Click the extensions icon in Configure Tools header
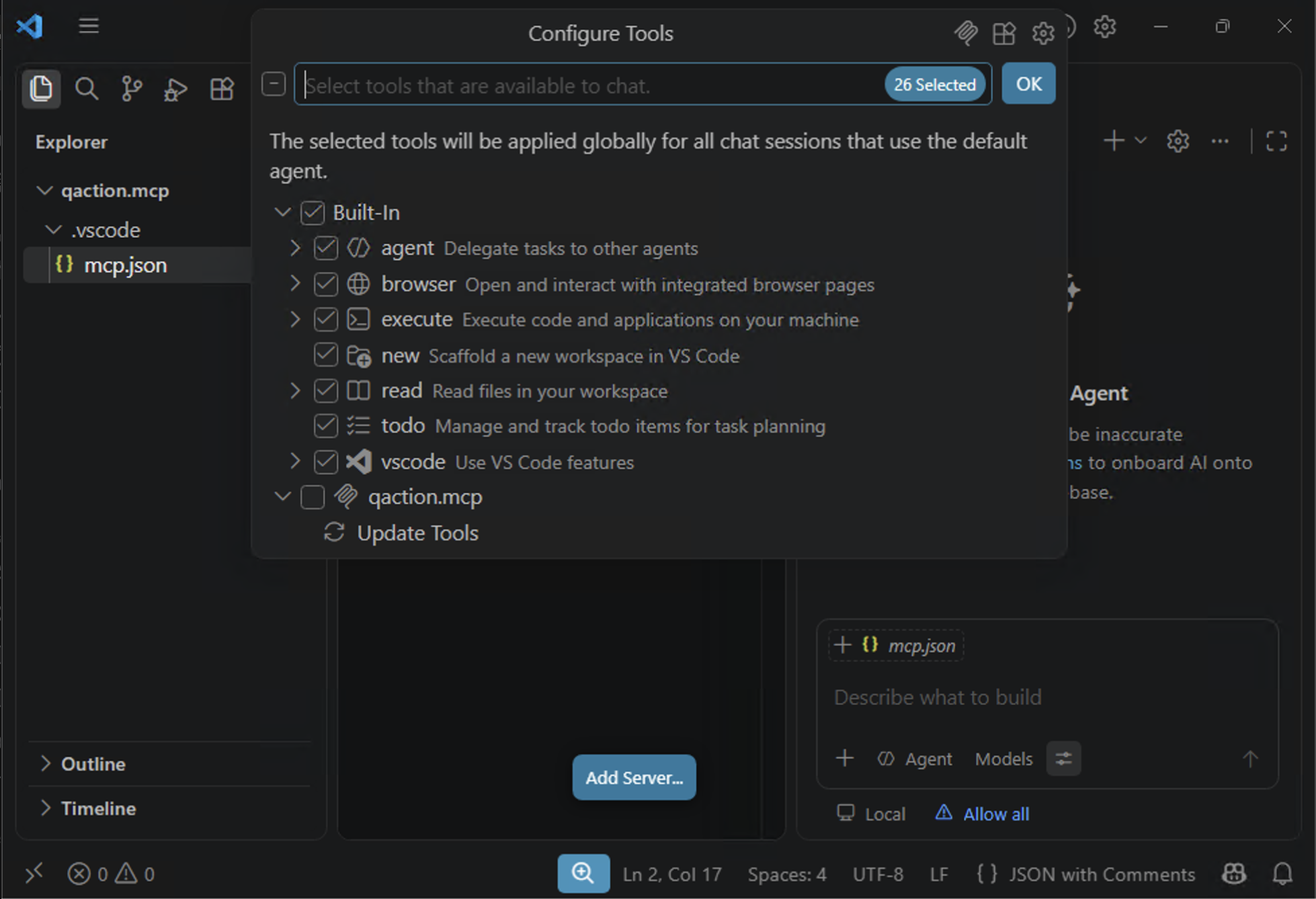Viewport: 1316px width, 899px height. point(1004,33)
